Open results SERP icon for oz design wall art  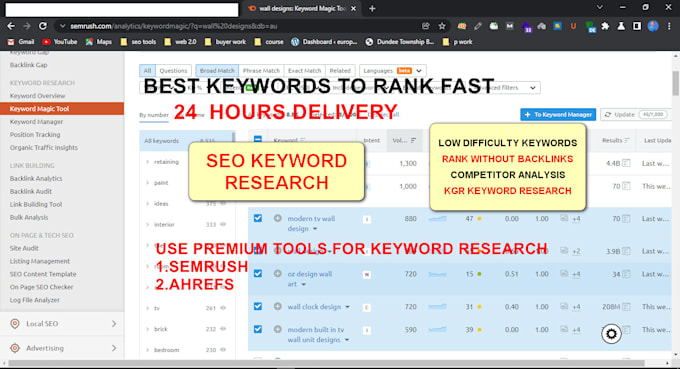(x=626, y=274)
